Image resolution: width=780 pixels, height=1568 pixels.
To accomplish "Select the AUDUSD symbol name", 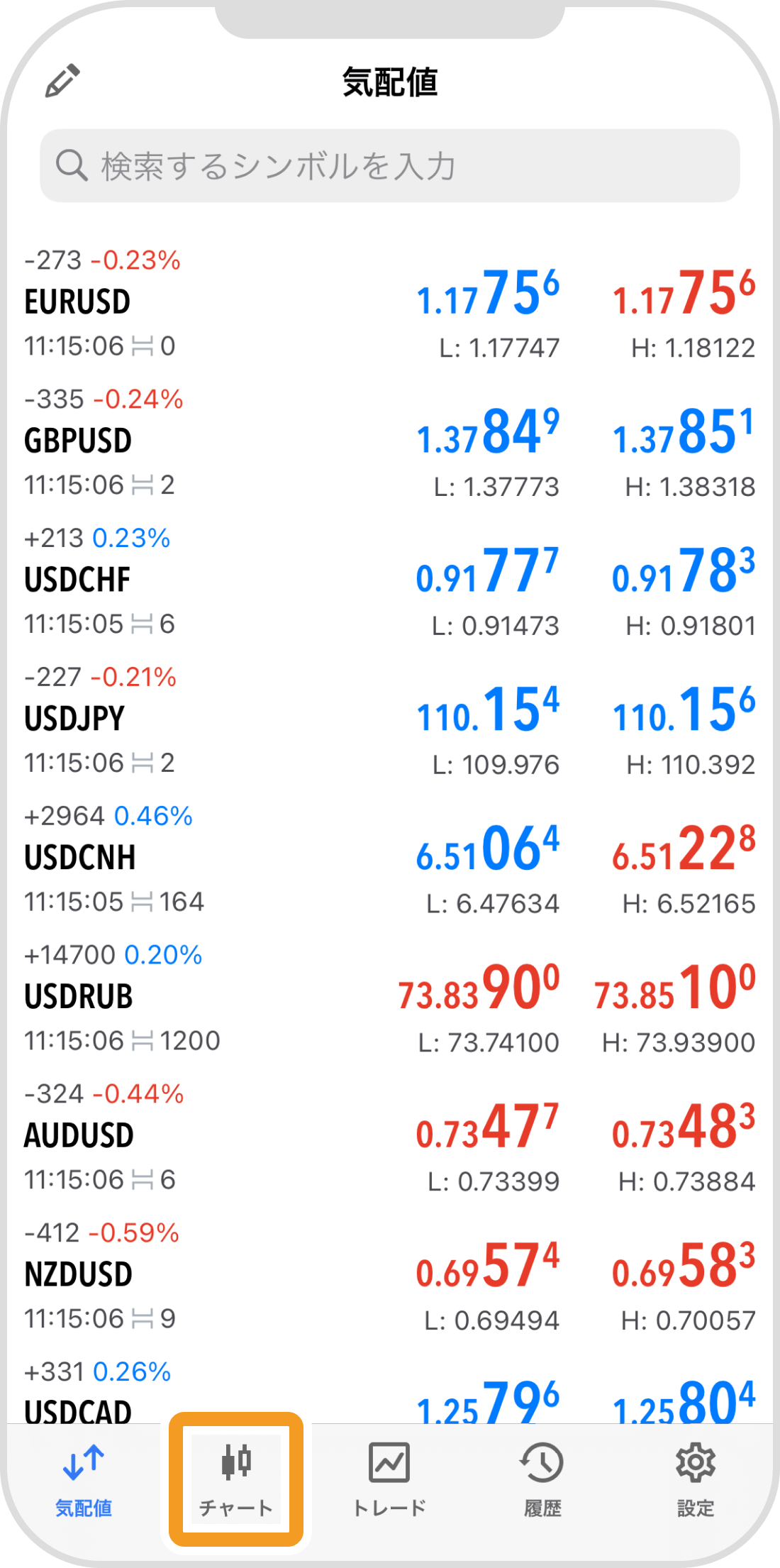I will [x=79, y=1136].
